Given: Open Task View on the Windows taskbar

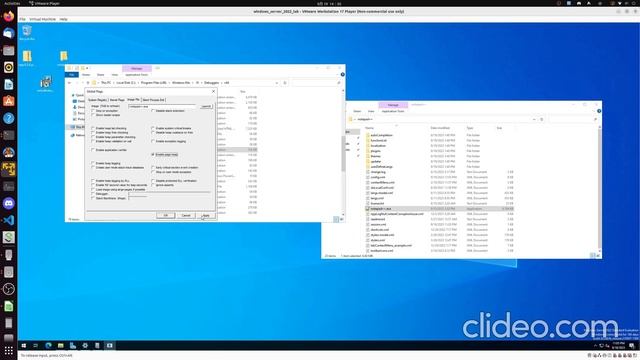Looking at the screenshot, I should 36,346.
